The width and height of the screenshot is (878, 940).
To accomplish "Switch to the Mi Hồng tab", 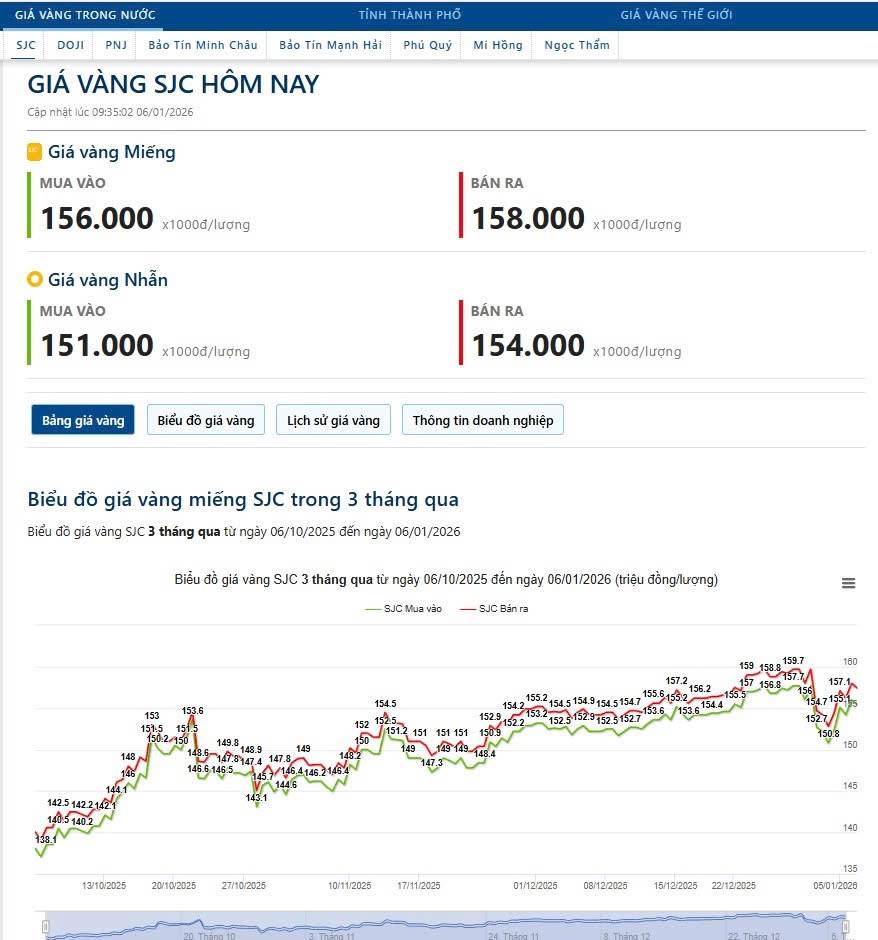I will pyautogui.click(x=498, y=45).
